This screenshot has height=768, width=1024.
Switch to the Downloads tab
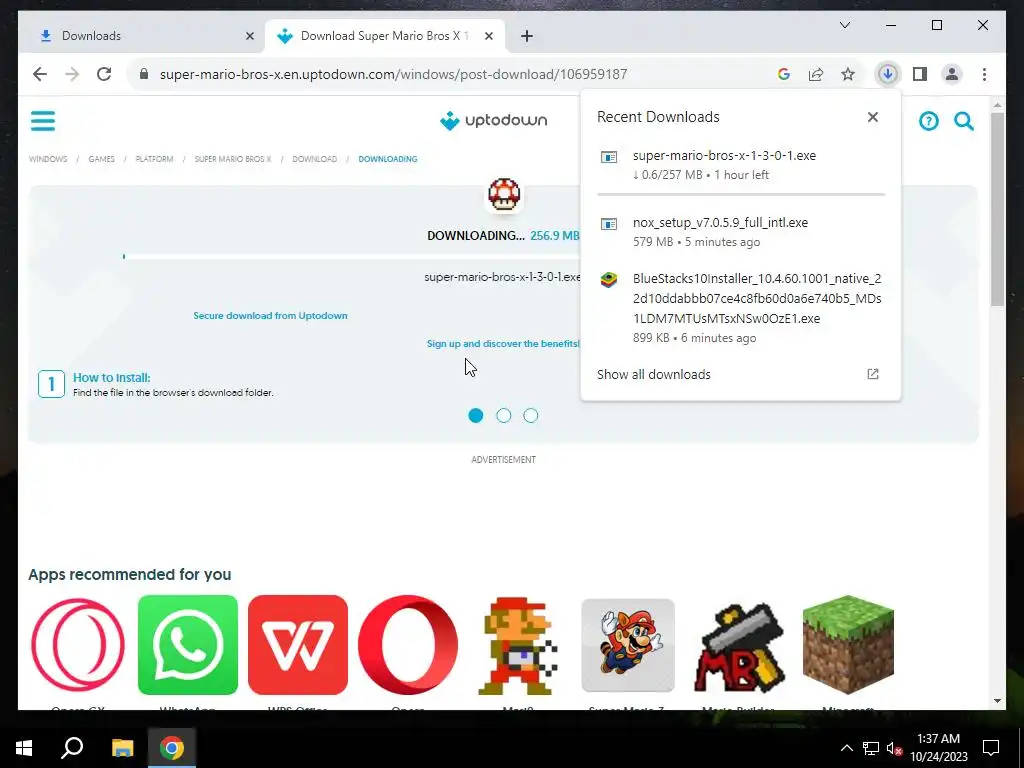pyautogui.click(x=141, y=36)
